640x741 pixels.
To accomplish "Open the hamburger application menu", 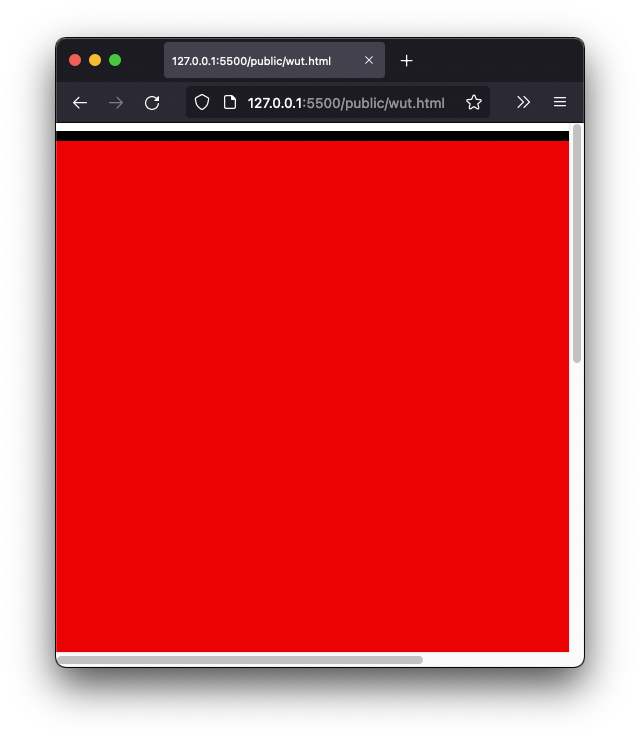I will click(560, 102).
